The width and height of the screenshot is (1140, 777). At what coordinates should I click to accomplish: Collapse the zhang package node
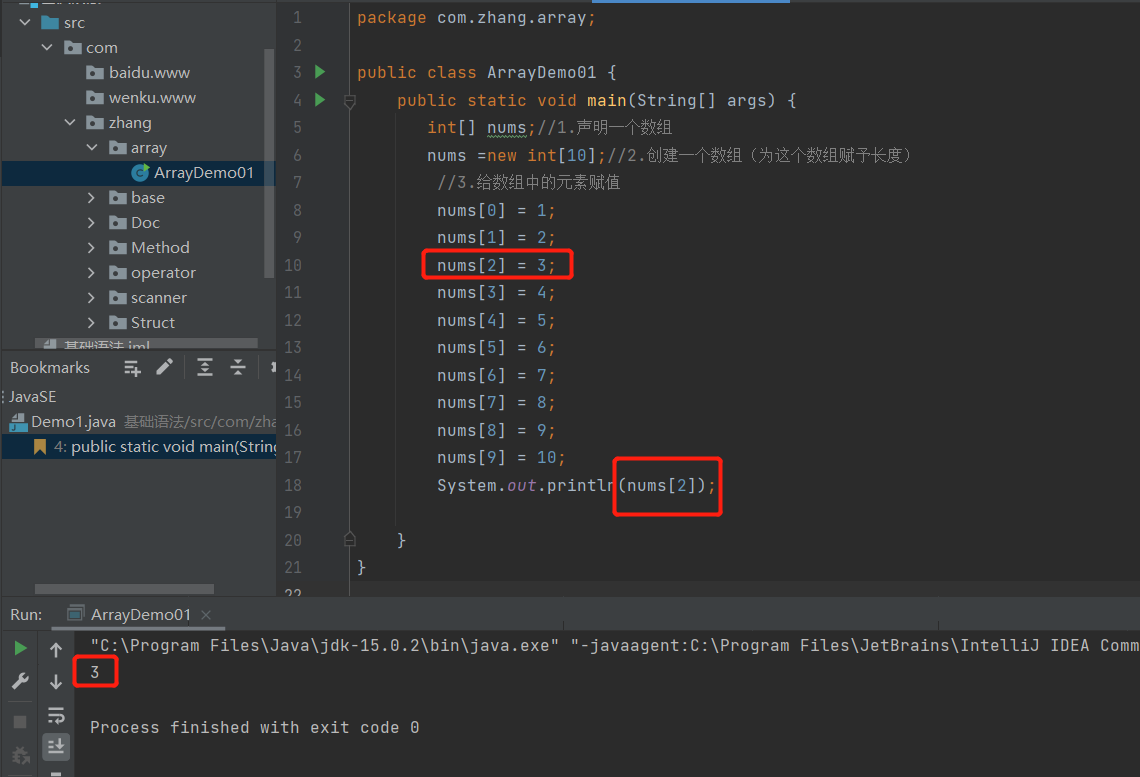click(x=70, y=122)
